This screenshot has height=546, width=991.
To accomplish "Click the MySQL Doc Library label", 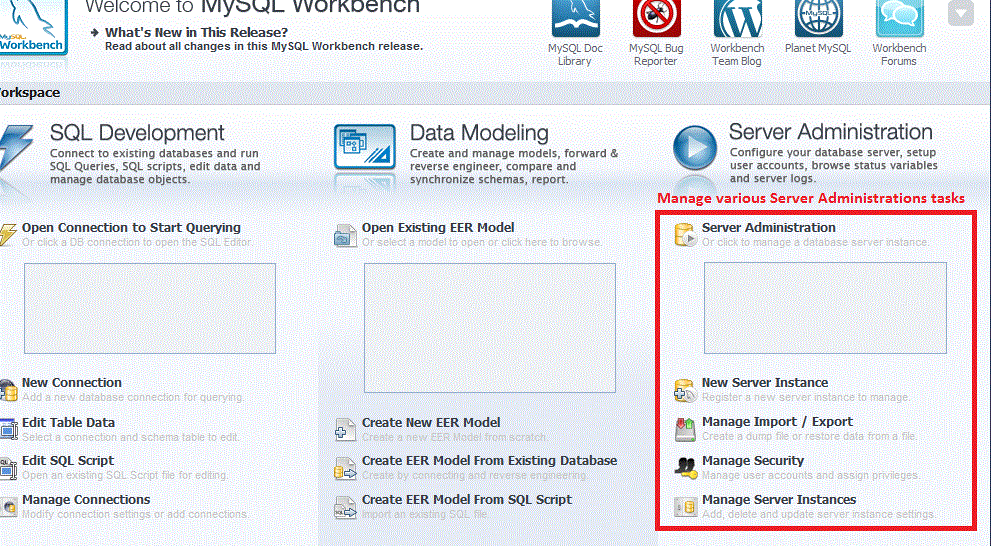I will pos(575,55).
